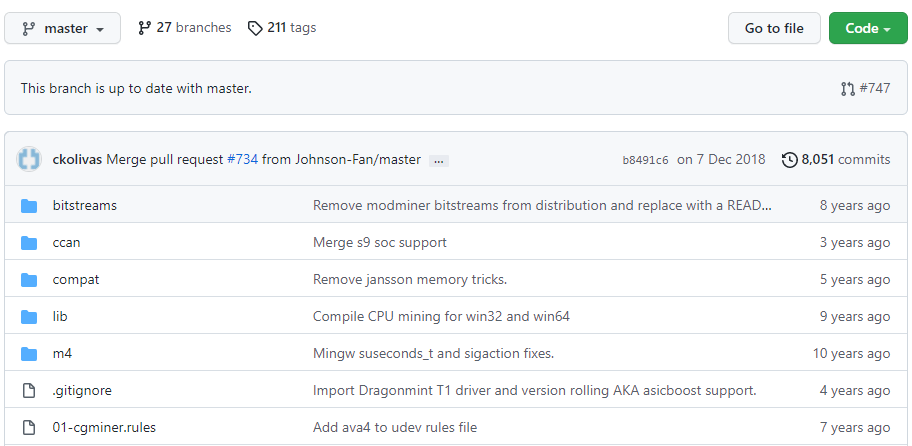This screenshot has height=446, width=912.
Task: Expand the commit message ellipsis
Action: 440,160
